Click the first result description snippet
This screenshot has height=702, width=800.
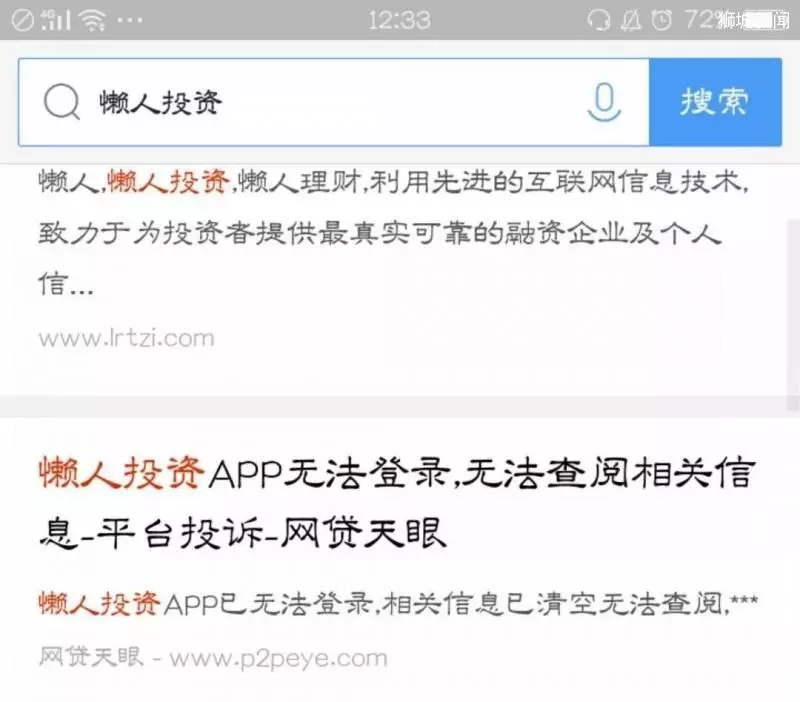coord(394,233)
